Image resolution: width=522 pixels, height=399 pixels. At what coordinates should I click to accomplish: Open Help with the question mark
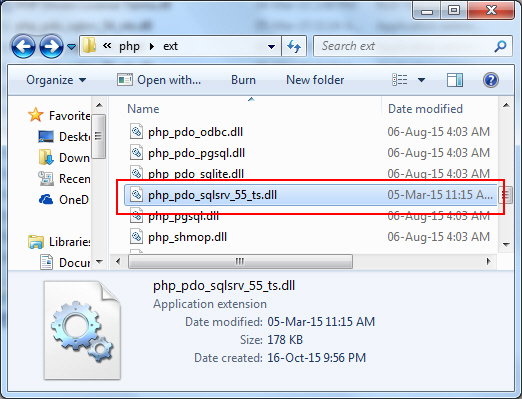pyautogui.click(x=491, y=80)
